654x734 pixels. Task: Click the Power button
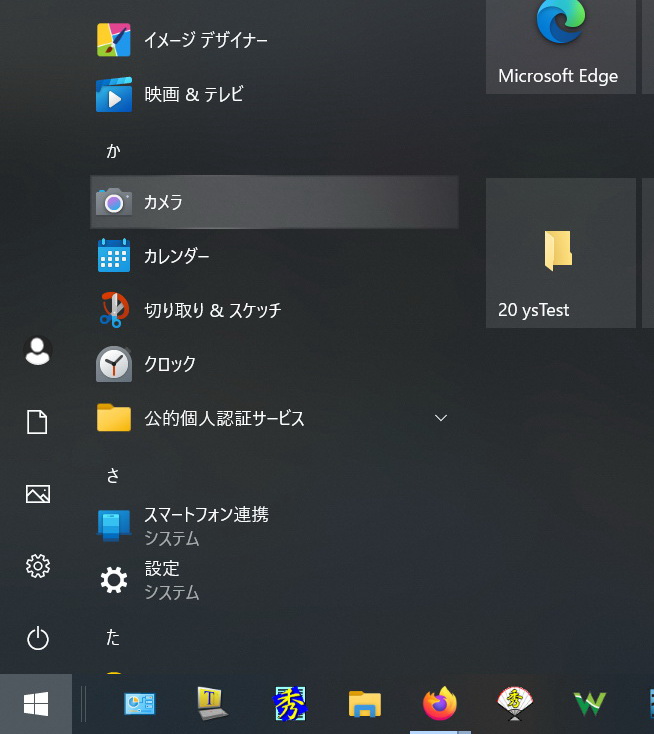[37, 638]
